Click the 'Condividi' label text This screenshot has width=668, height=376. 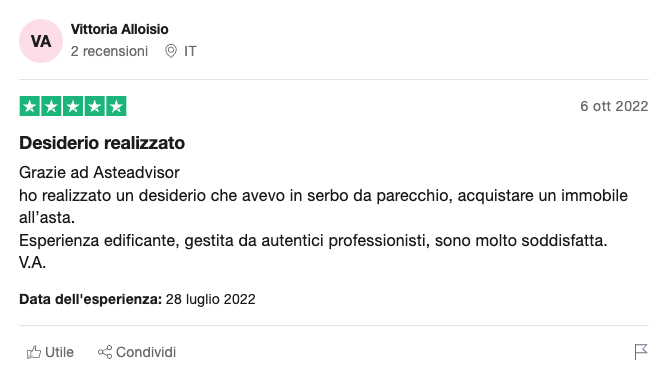pyautogui.click(x=146, y=352)
